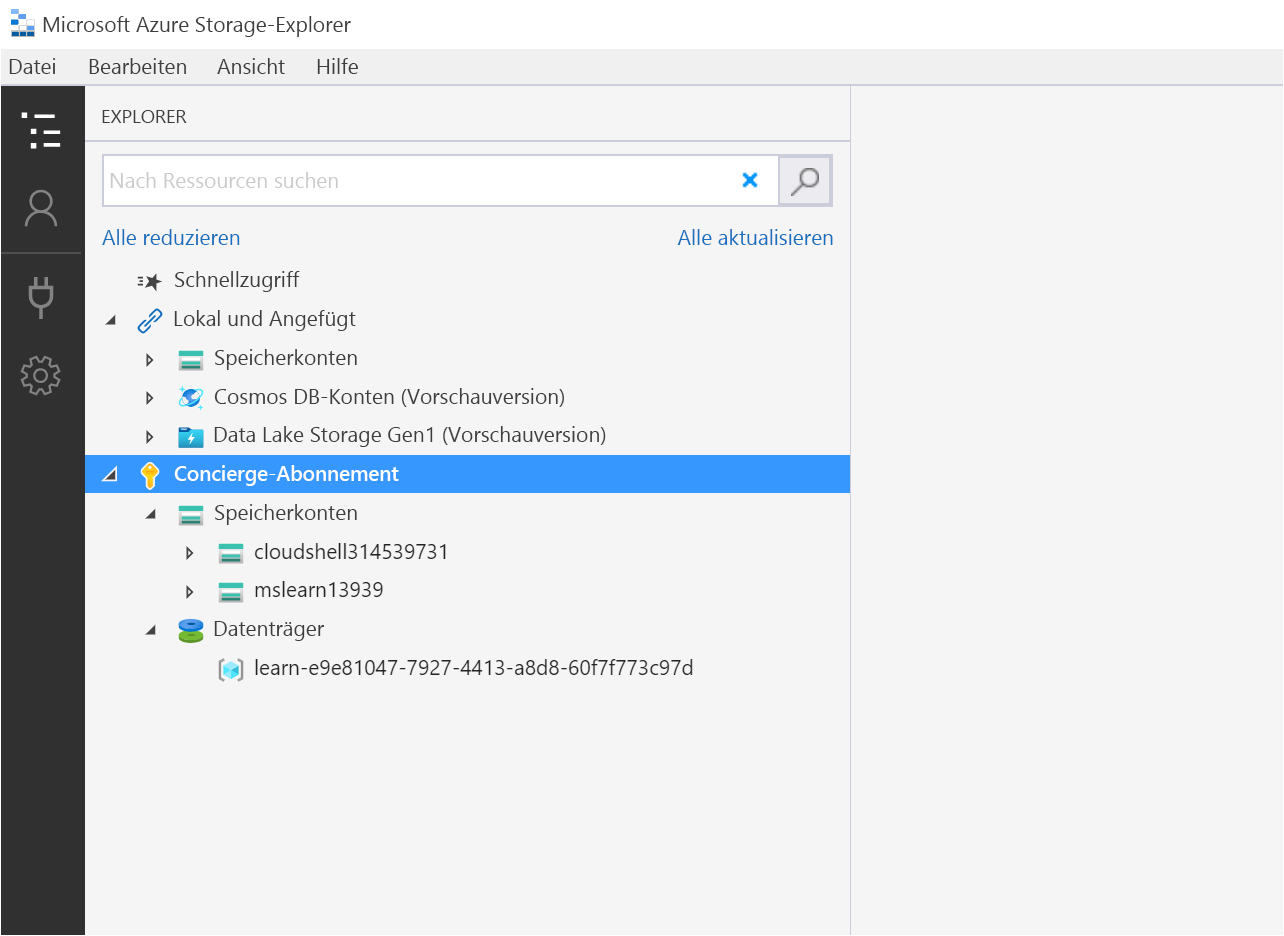Open the Bearbeiten menu
The height and width of the screenshot is (936, 1284).
tap(138, 67)
